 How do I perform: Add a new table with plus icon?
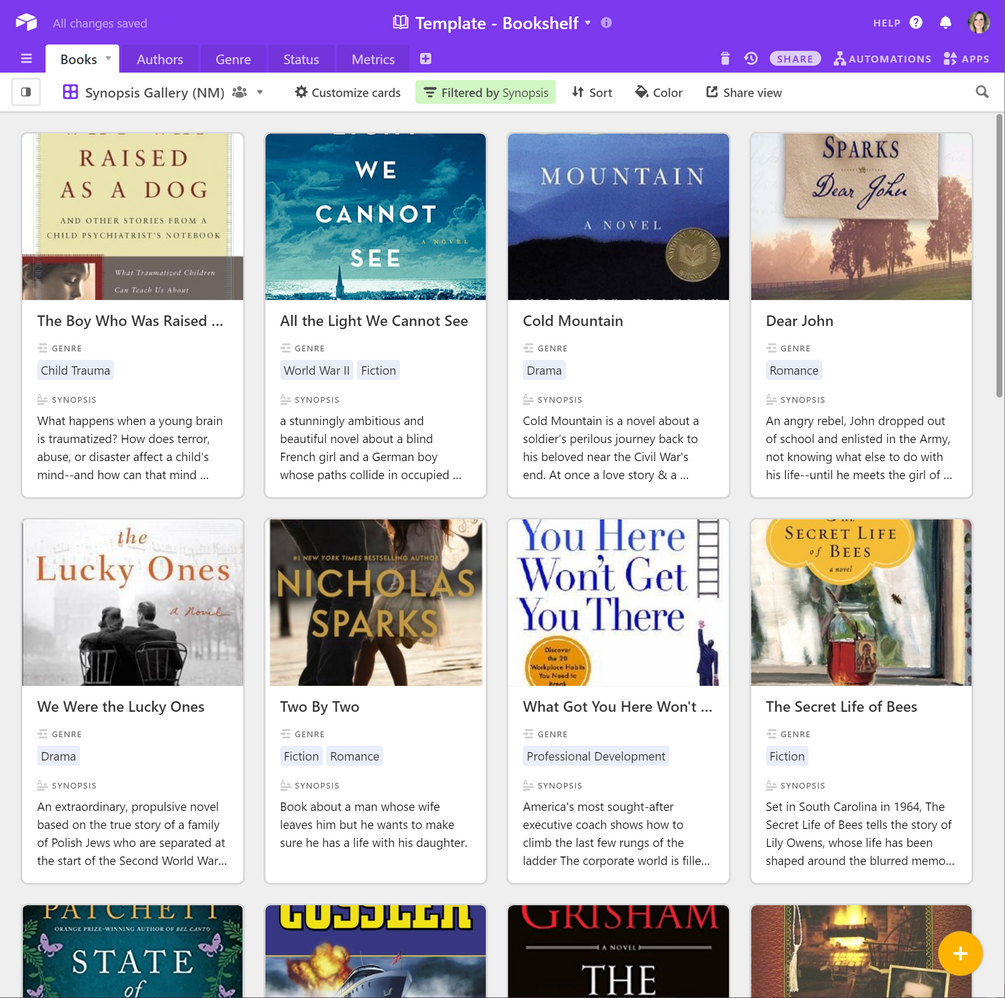426,59
